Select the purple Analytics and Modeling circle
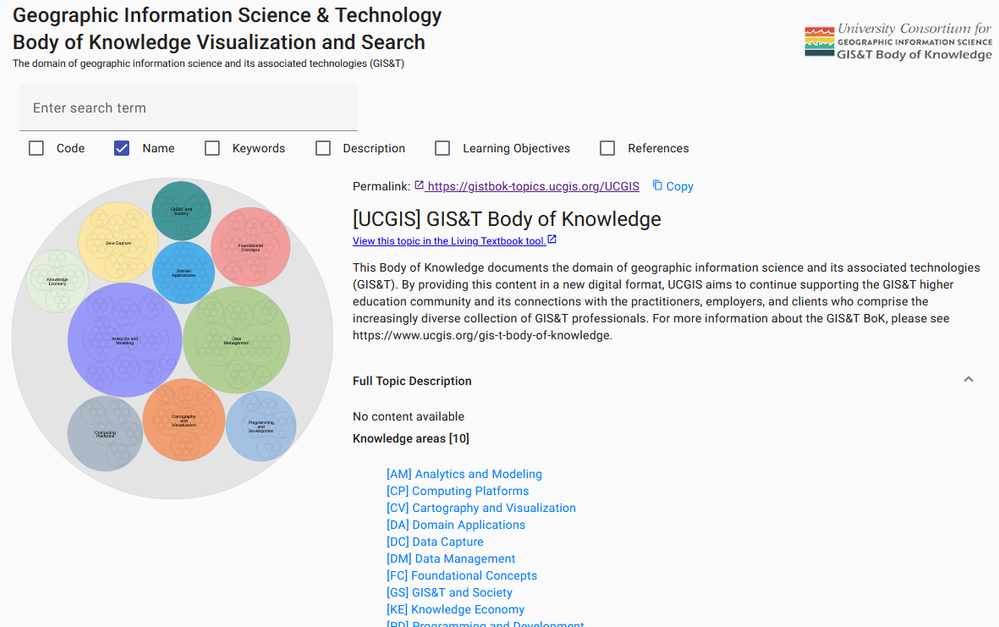The width and height of the screenshot is (999, 627). (x=124, y=340)
